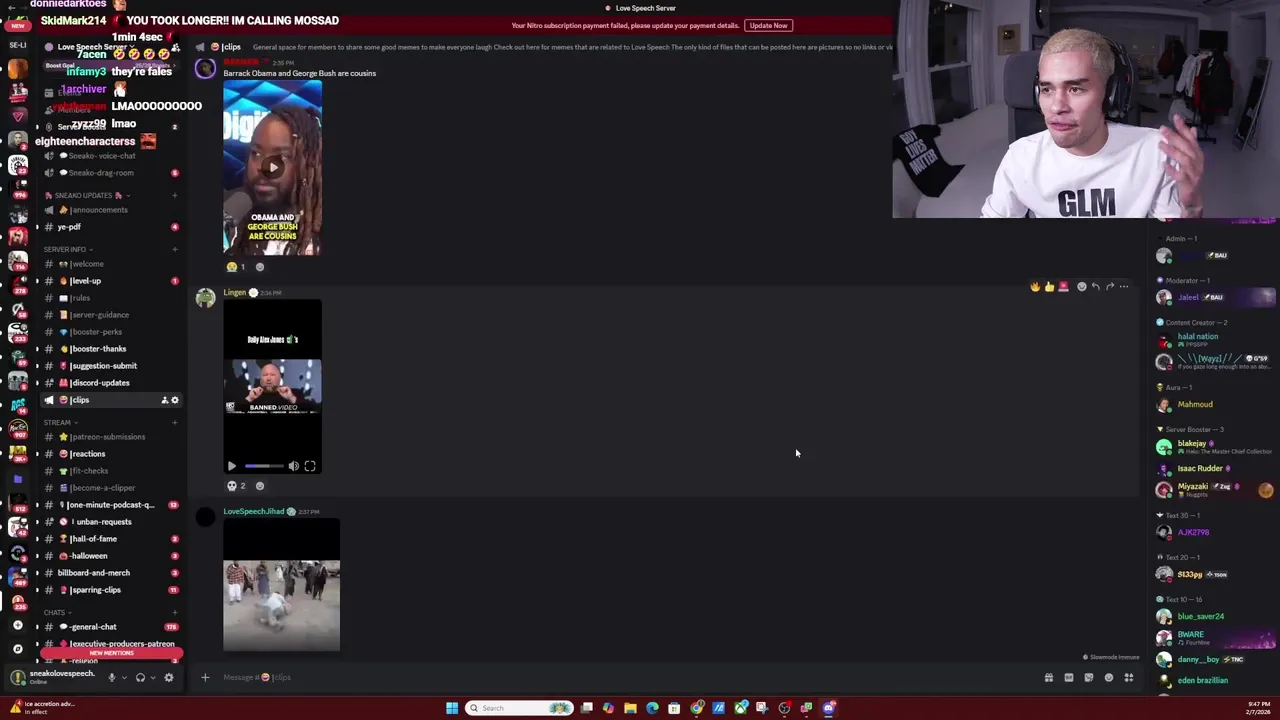This screenshot has height=720, width=1280.
Task: Open the emoji picker in message bar
Action: (x=1109, y=678)
